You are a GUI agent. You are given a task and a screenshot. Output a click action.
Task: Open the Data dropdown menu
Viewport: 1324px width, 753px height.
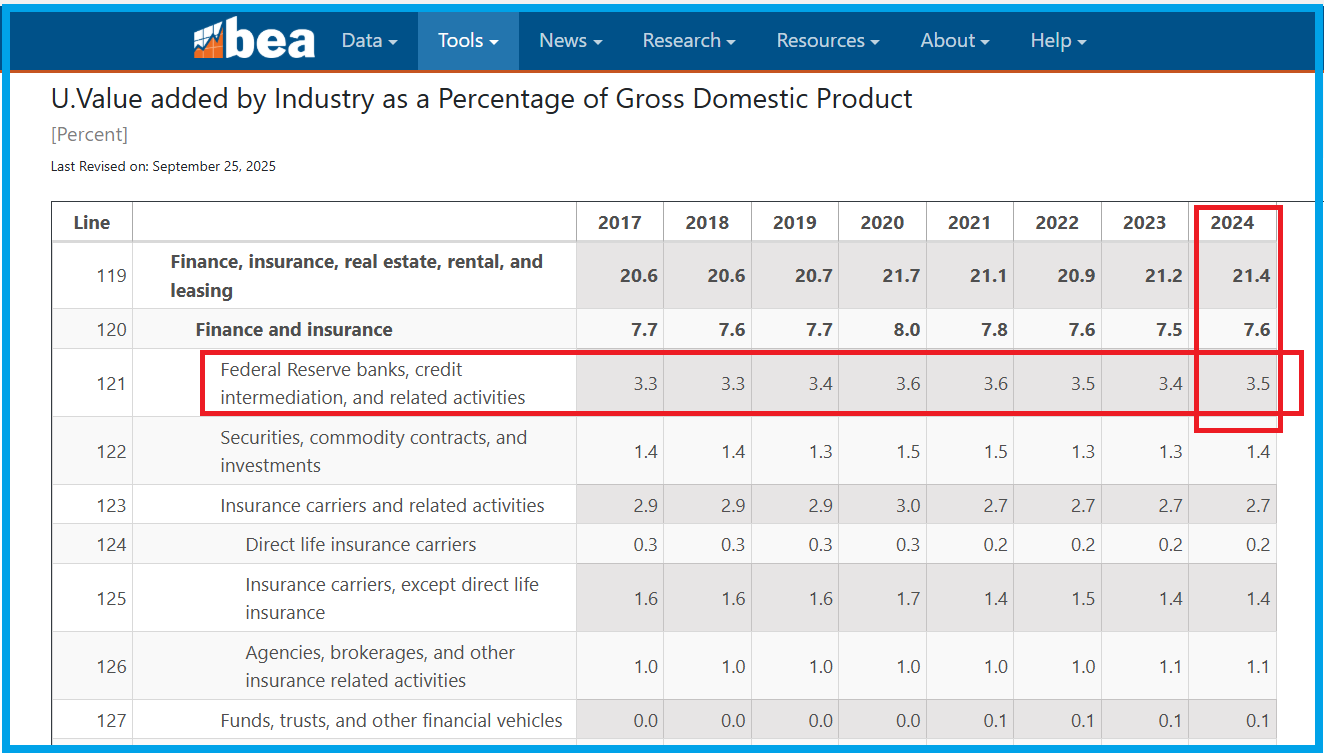369,41
